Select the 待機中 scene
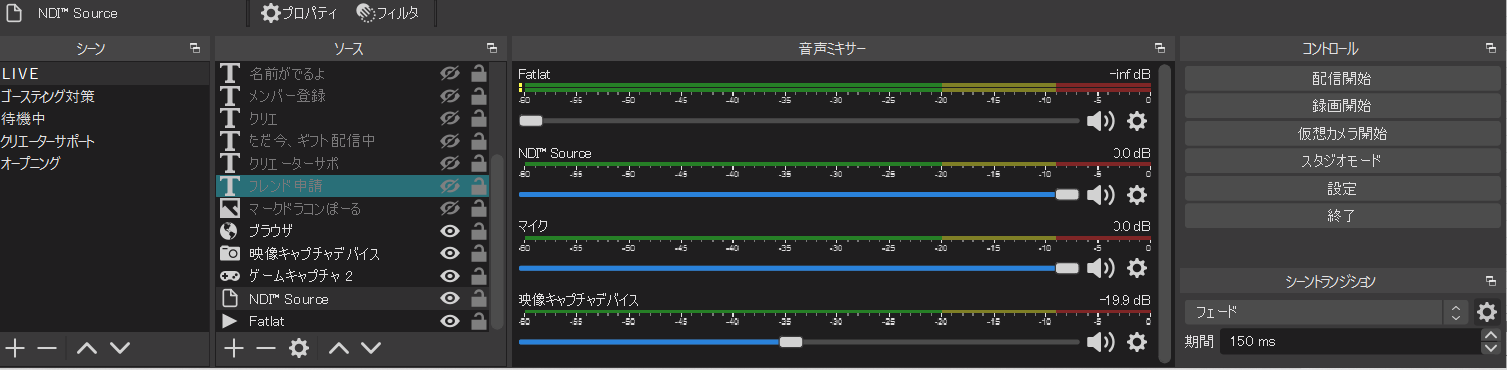Image resolution: width=1507 pixels, height=370 pixels. pos(105,118)
